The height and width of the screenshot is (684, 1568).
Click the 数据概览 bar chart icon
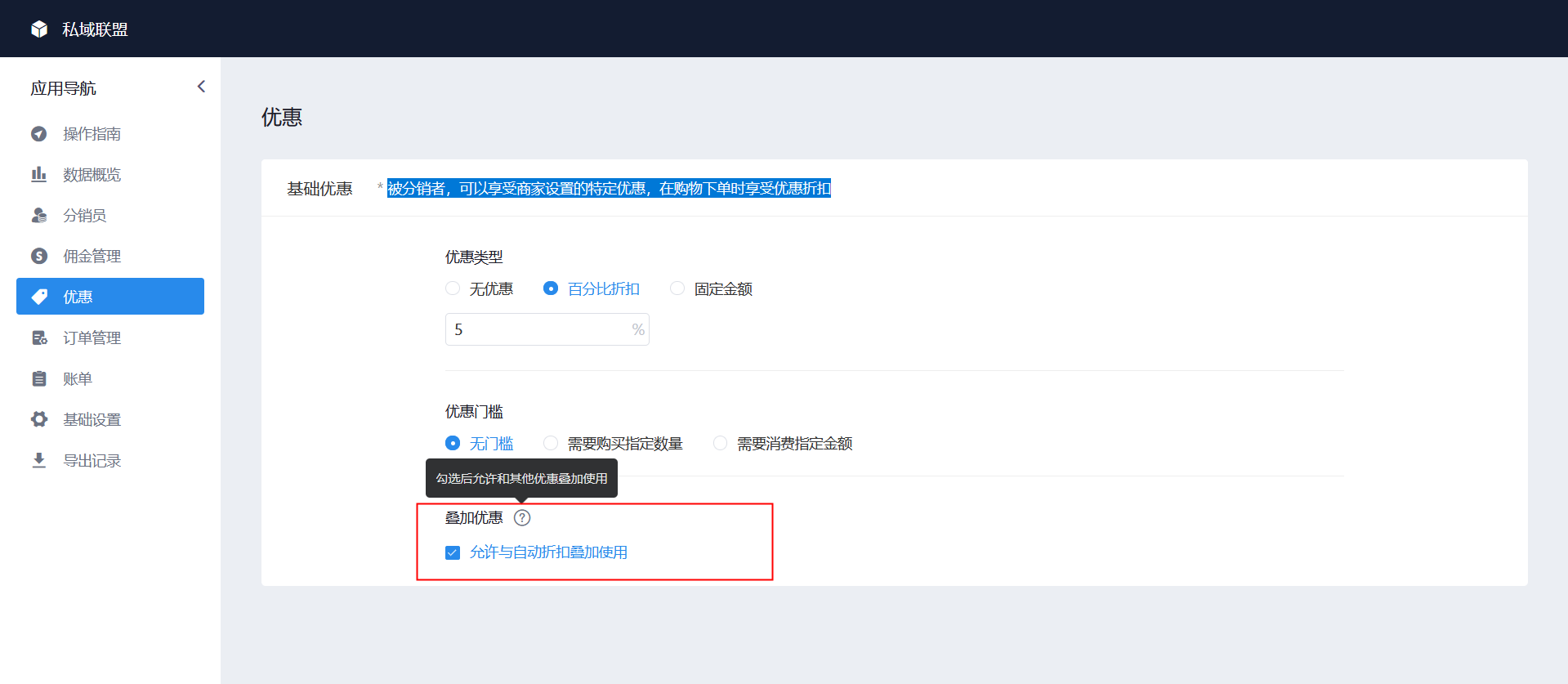click(39, 174)
